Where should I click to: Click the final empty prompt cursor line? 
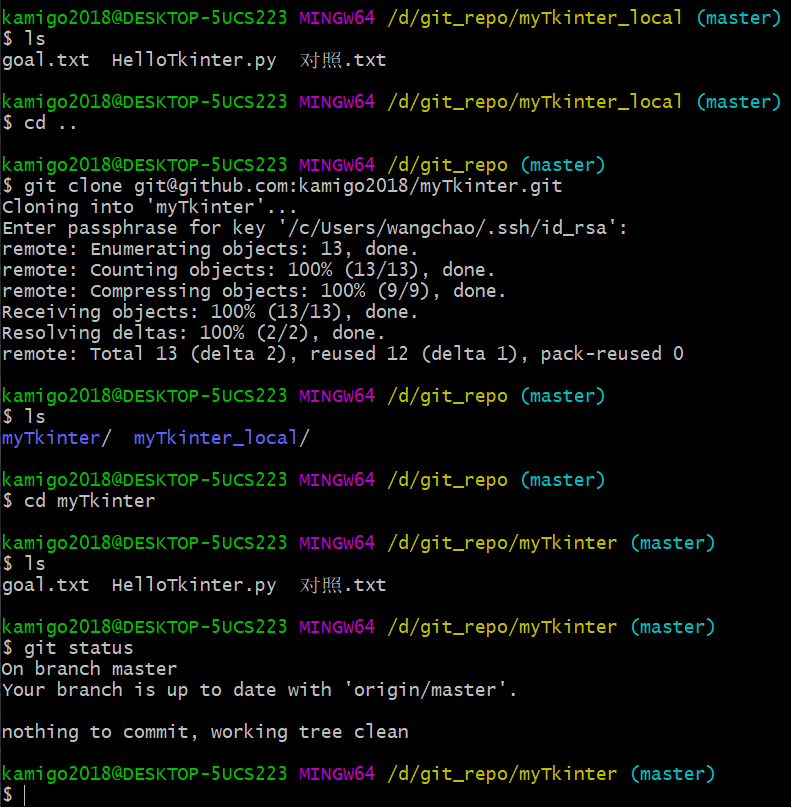click(x=14, y=795)
